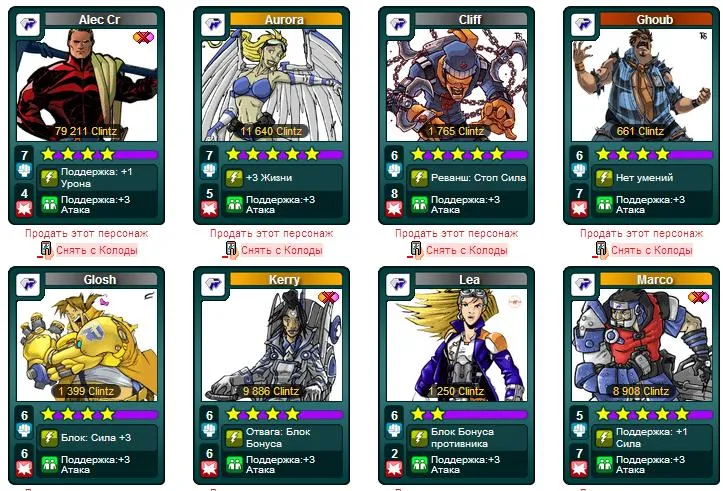Image resolution: width=723 pixels, height=491 pixels.
Task: Click the Aurora card name header
Action: 286,19
